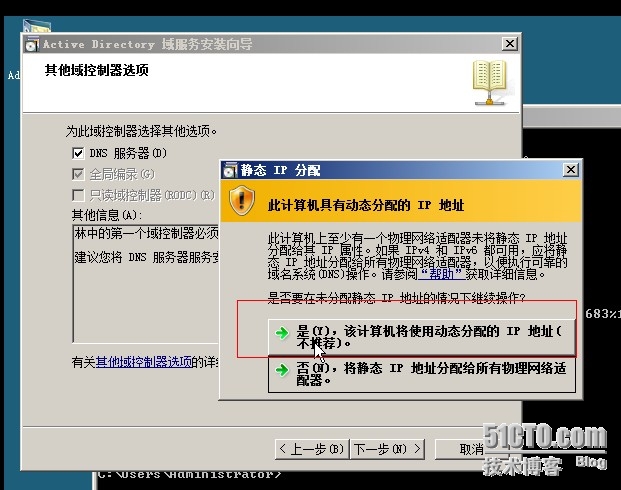Click the 静态 IP 分配 title bar icon
The height and width of the screenshot is (490, 621).
point(230,170)
